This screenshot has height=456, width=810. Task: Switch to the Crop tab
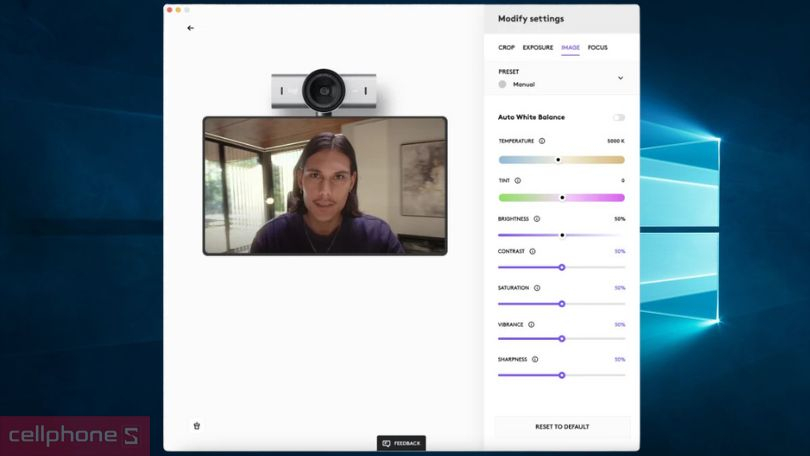506,48
